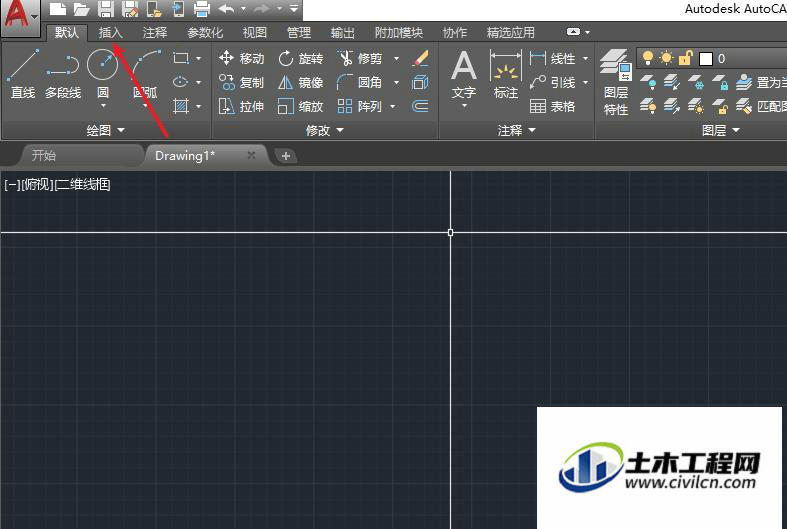The image size is (787, 529).
Task: Click layer Off icon (sheet with bulb)
Action: click(648, 82)
